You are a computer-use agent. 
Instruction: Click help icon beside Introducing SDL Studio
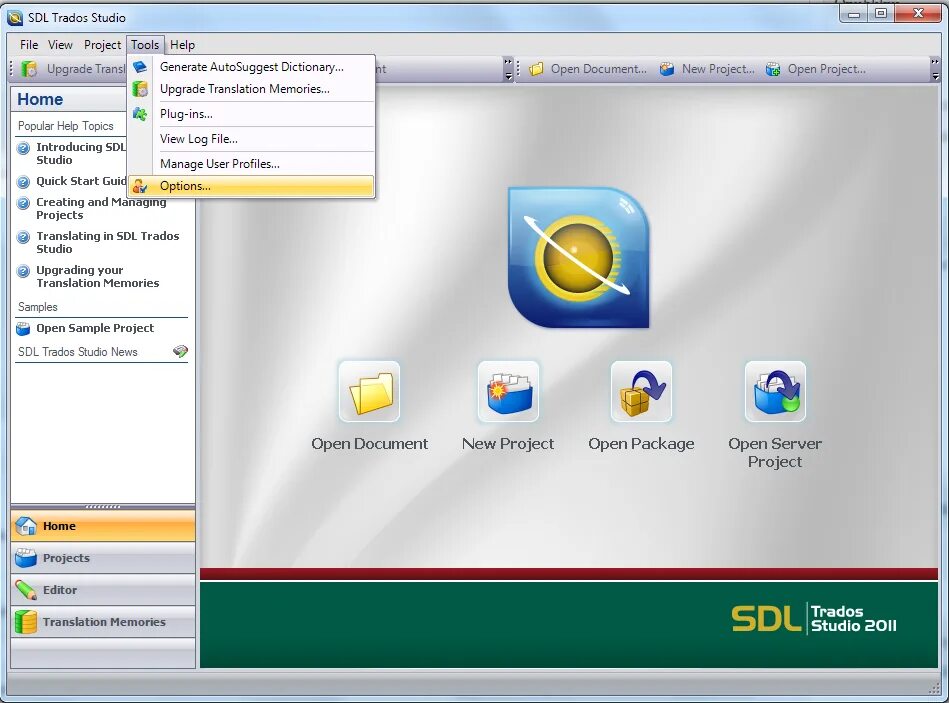pyautogui.click(x=23, y=148)
